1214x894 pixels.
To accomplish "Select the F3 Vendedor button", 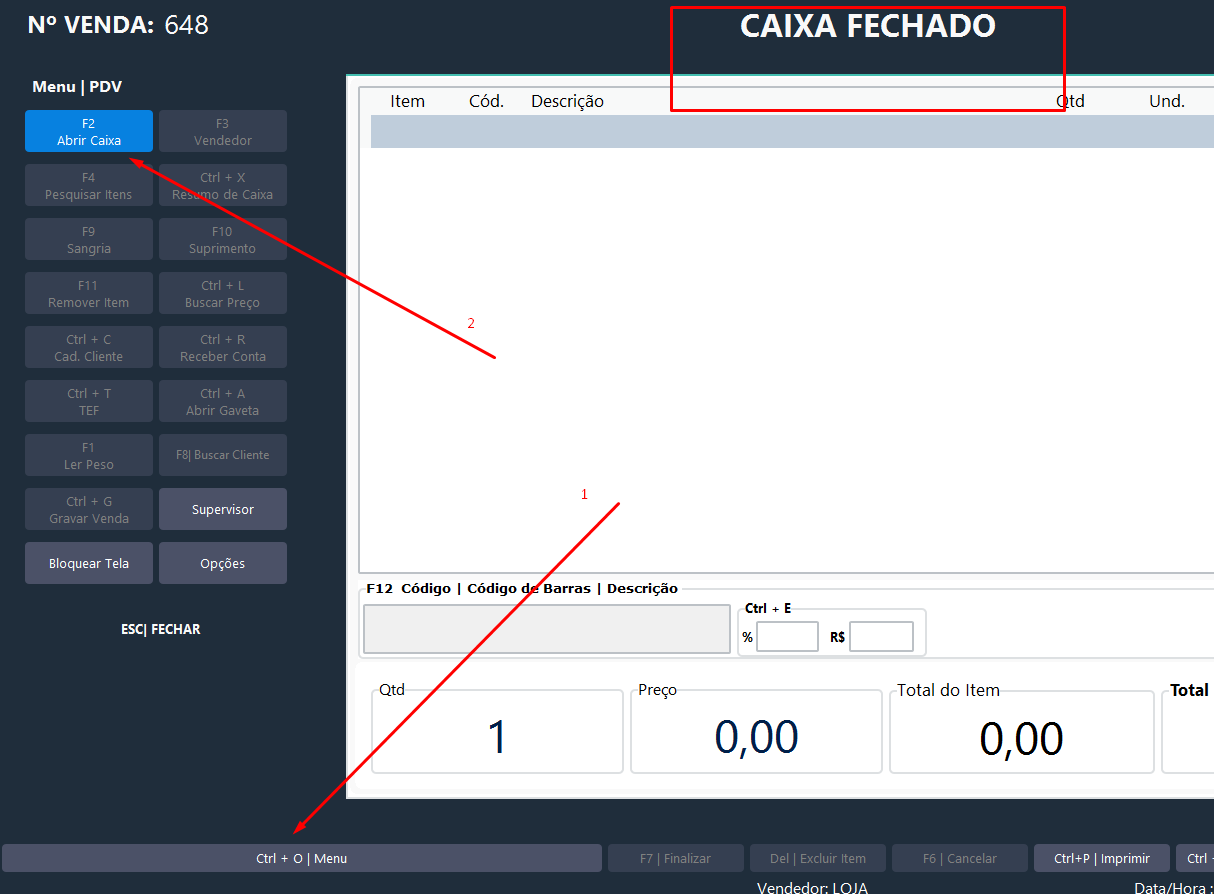I will coord(223,131).
